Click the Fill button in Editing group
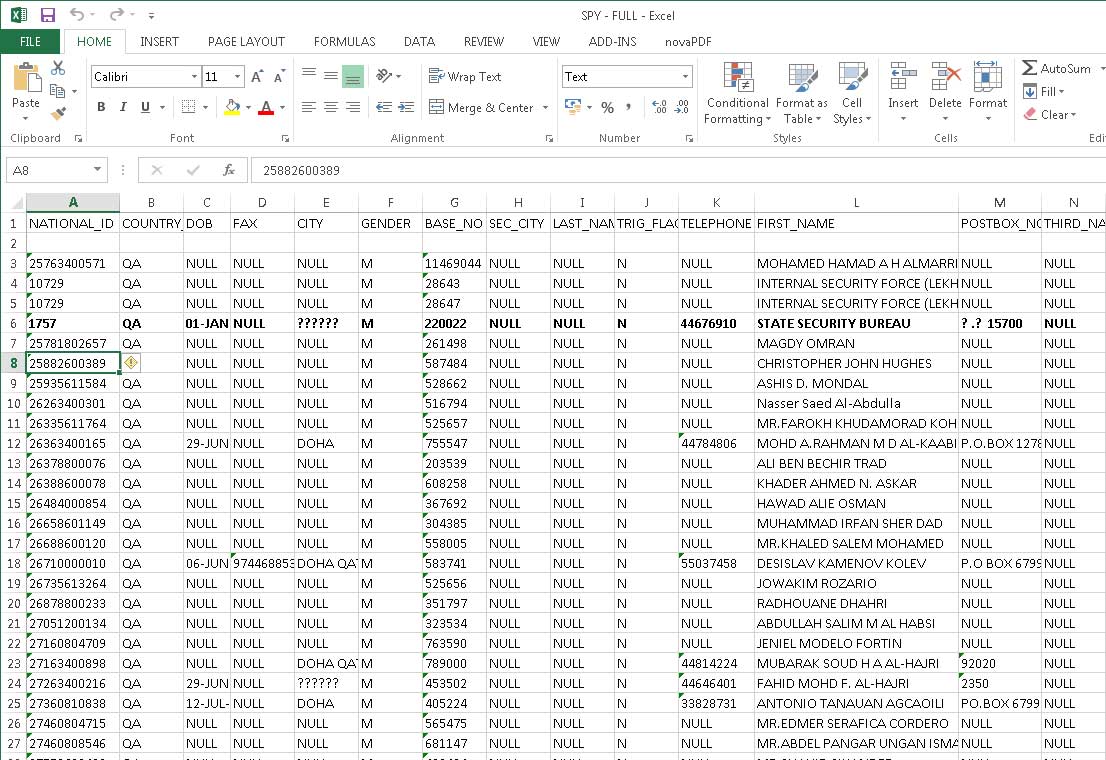This screenshot has width=1106, height=760. coord(1044,92)
